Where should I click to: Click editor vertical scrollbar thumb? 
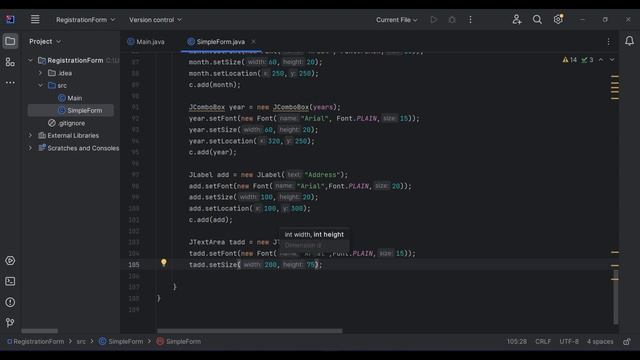point(616,297)
